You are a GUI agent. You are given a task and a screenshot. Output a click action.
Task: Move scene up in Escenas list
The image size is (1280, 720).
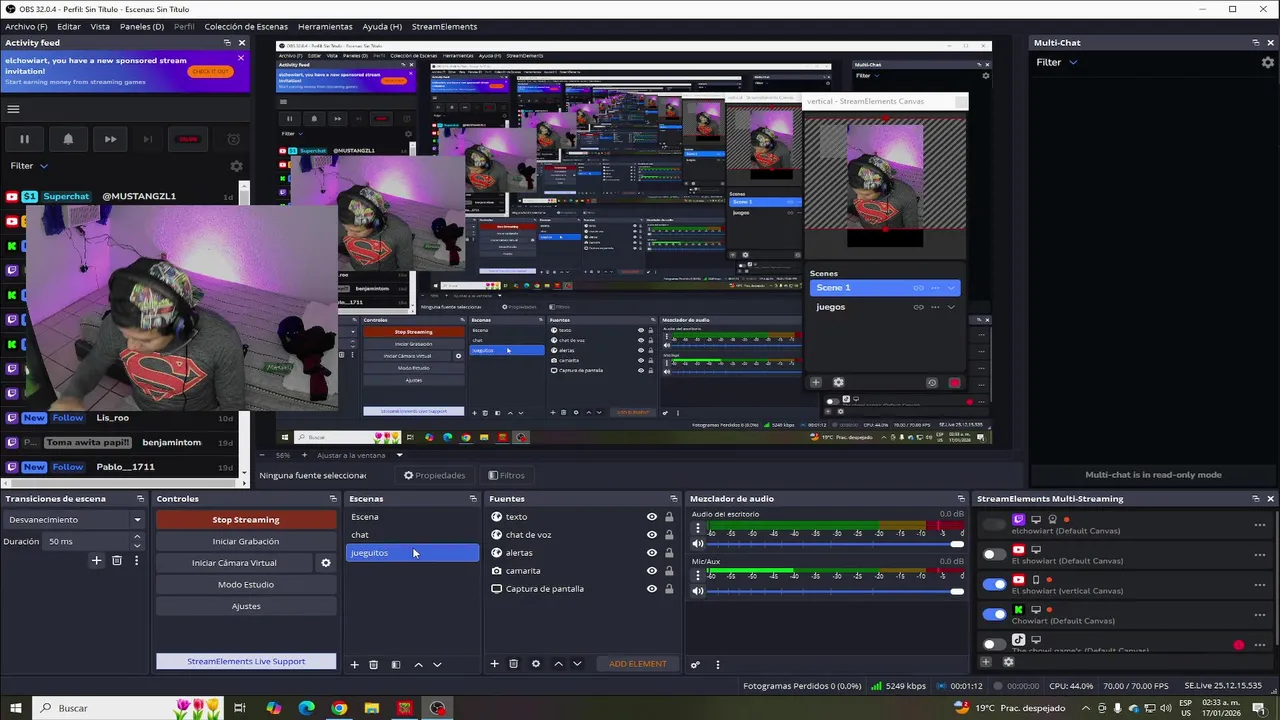(x=418, y=664)
